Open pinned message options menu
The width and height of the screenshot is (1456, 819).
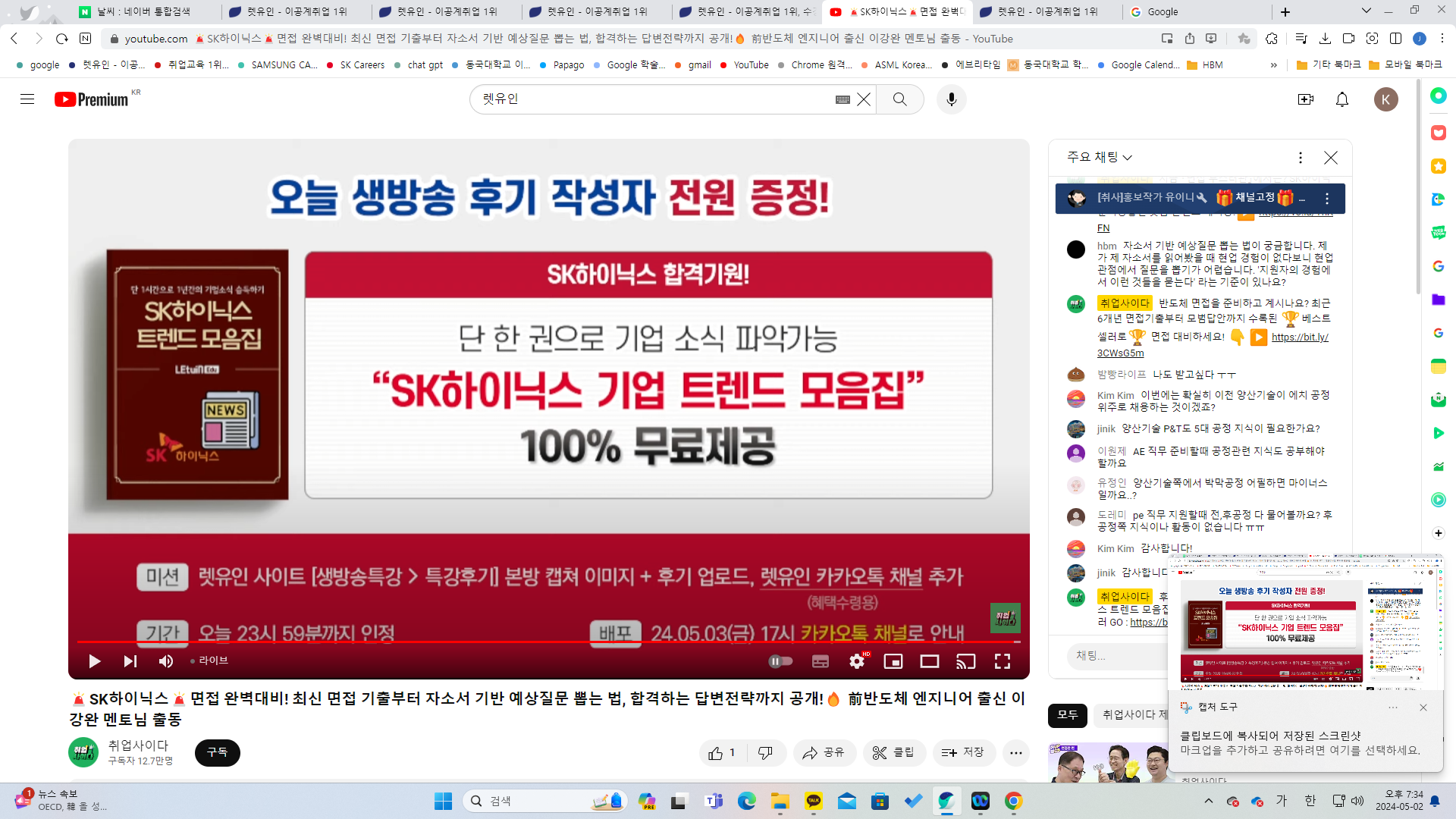click(x=1327, y=199)
